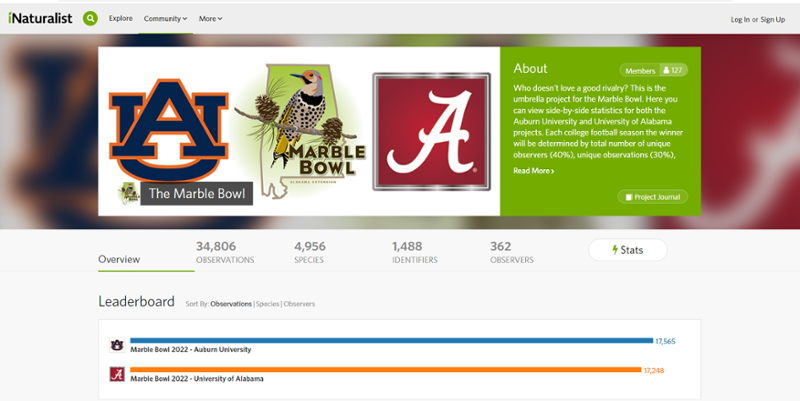The image size is (800, 401).
Task: Click the Auburn University leaderboard logo
Action: click(x=117, y=345)
